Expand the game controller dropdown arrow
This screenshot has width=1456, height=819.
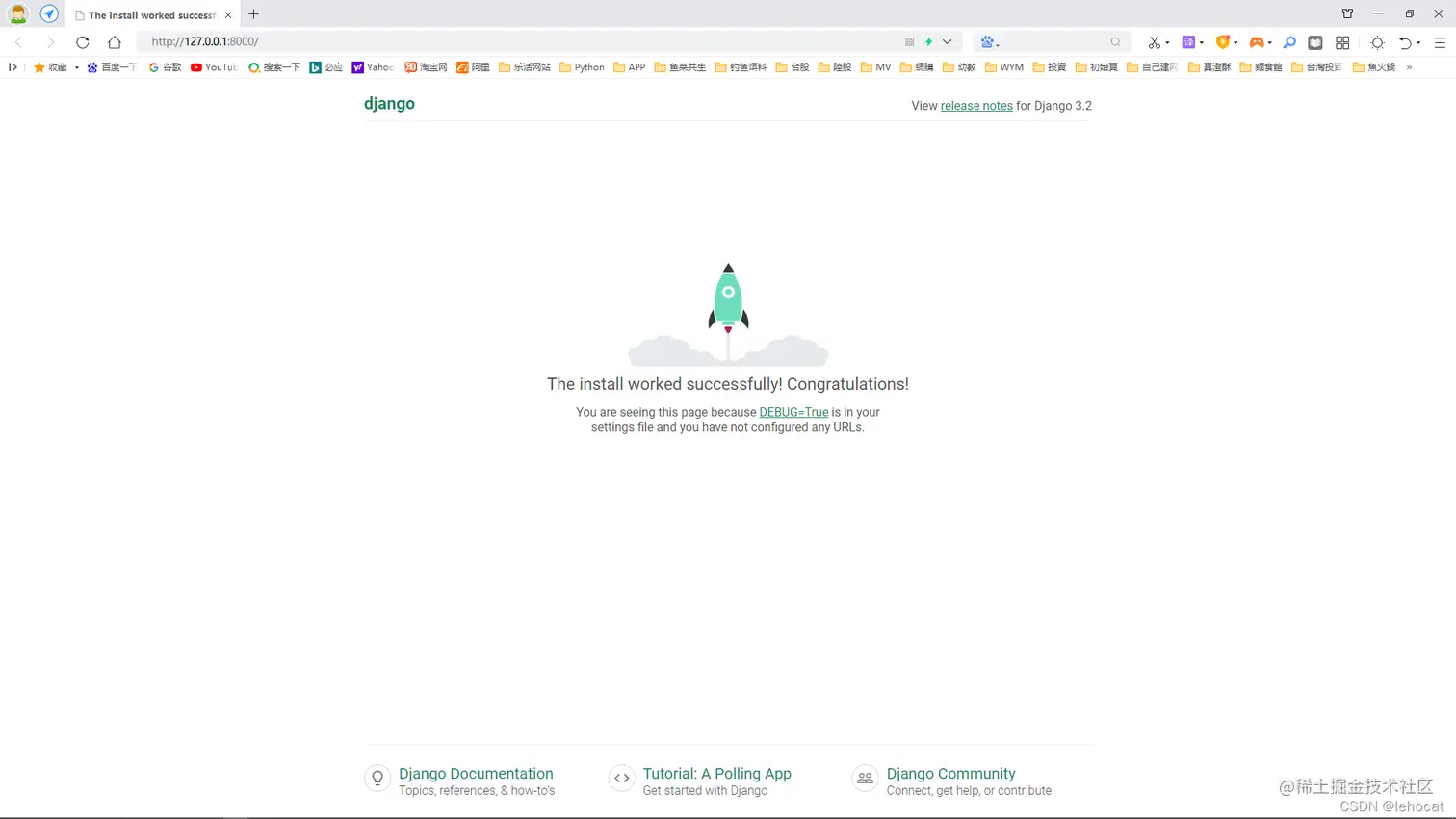point(1270,42)
